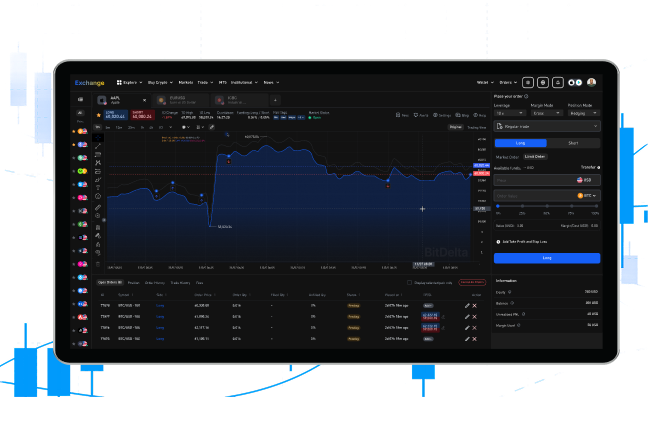Click the Price input field
Screen dimensions: 648x446
547,180
